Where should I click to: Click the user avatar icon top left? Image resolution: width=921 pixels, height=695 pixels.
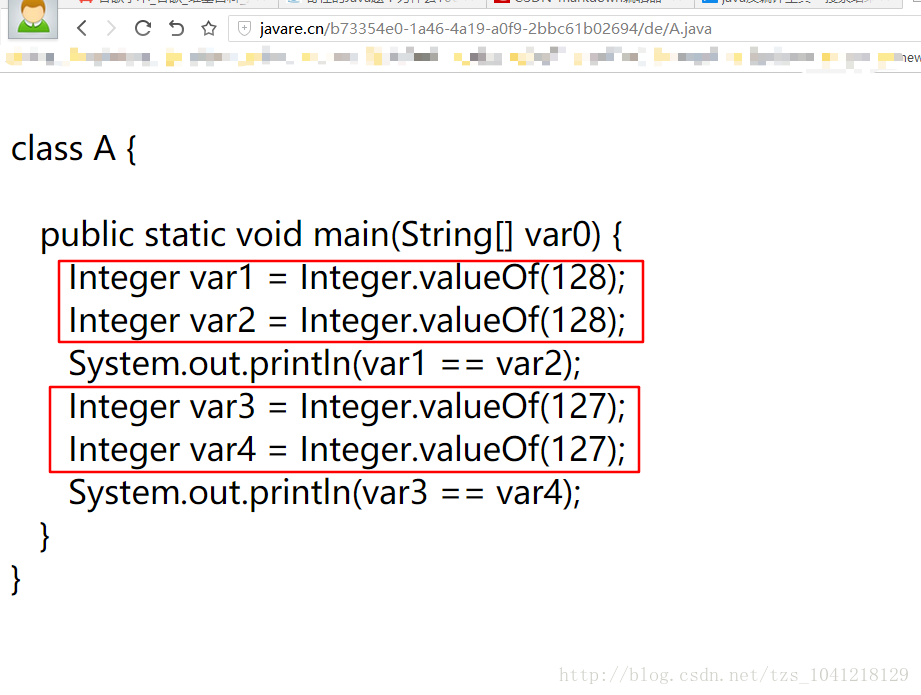[31, 20]
